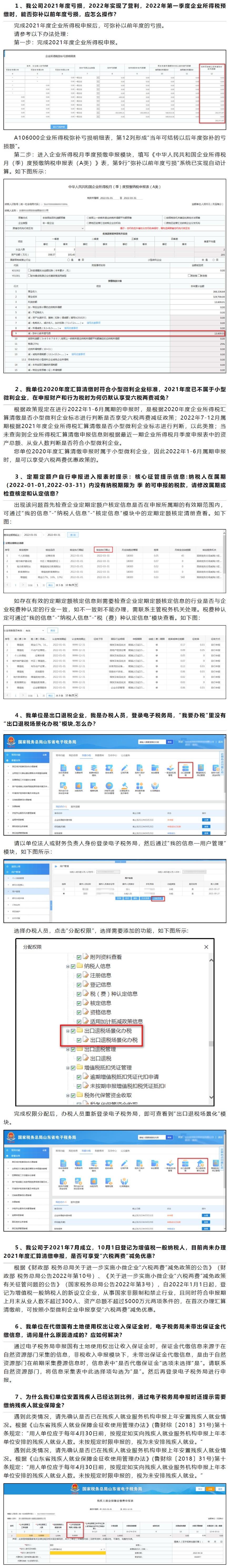The height and width of the screenshot is (1568, 229).
Task: Collapse the 税务代保管资金收取 tree node
Action: coord(67,1095)
